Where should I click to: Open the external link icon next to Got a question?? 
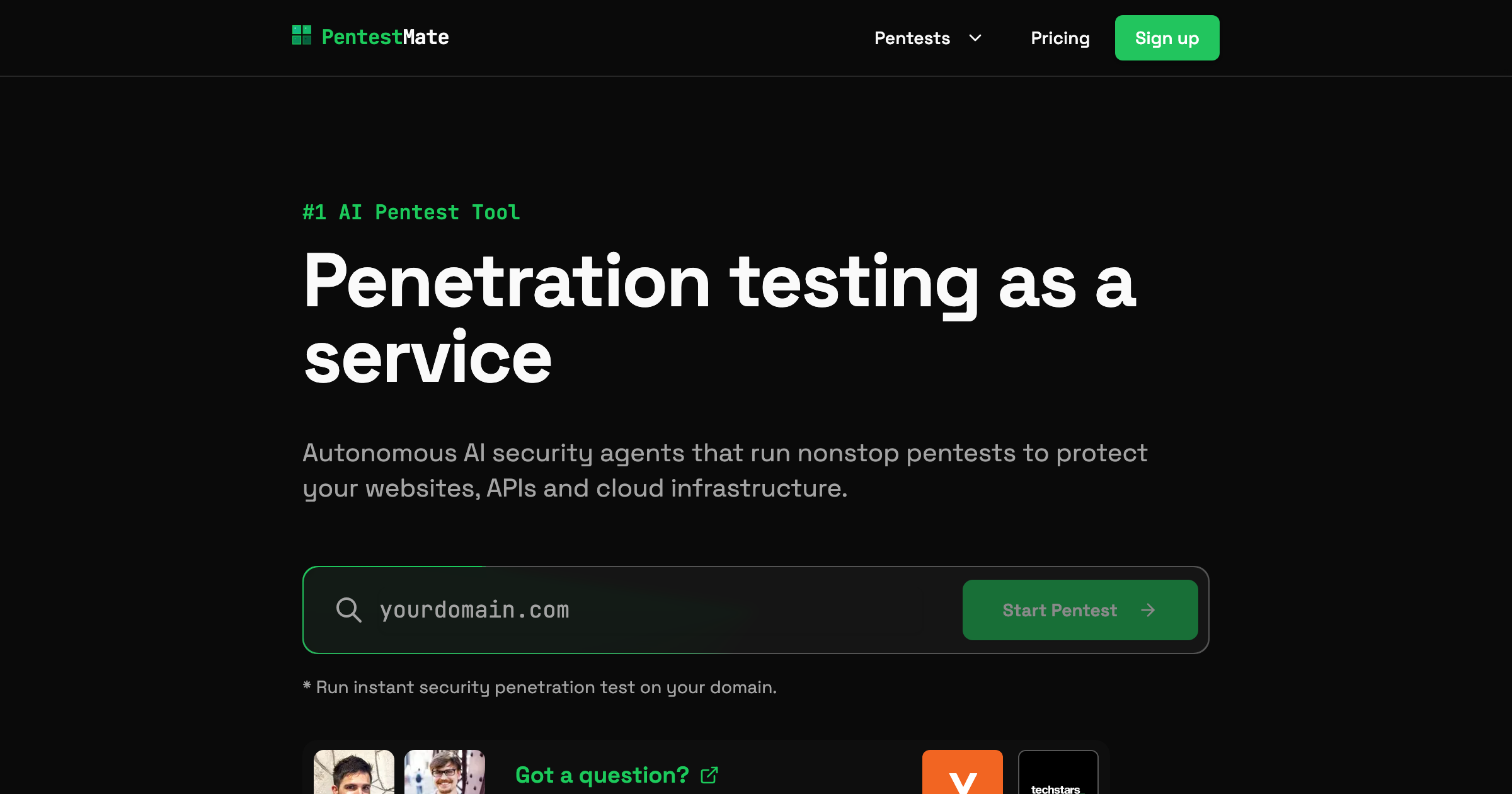711,775
